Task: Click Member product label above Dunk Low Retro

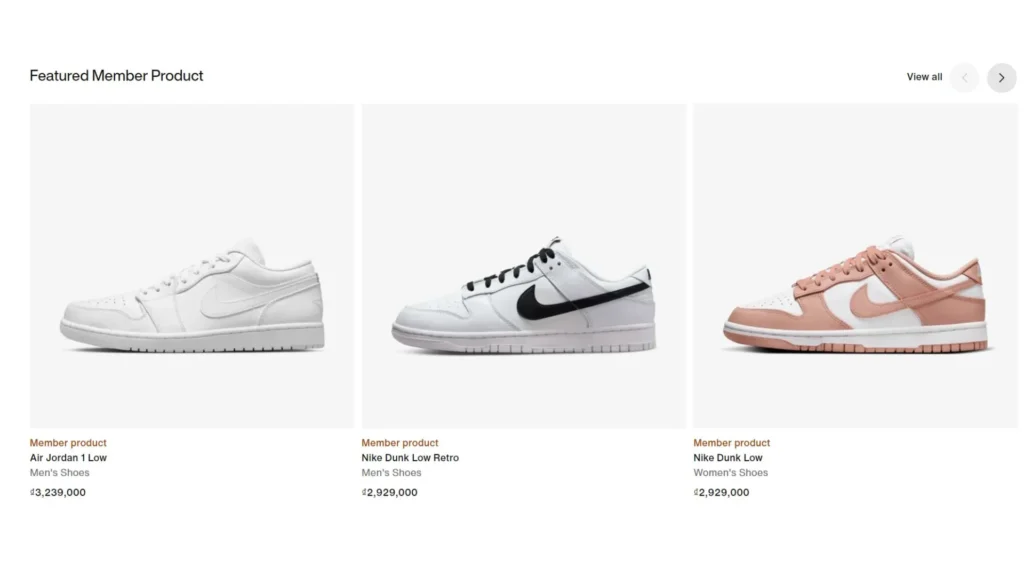Action: (400, 443)
